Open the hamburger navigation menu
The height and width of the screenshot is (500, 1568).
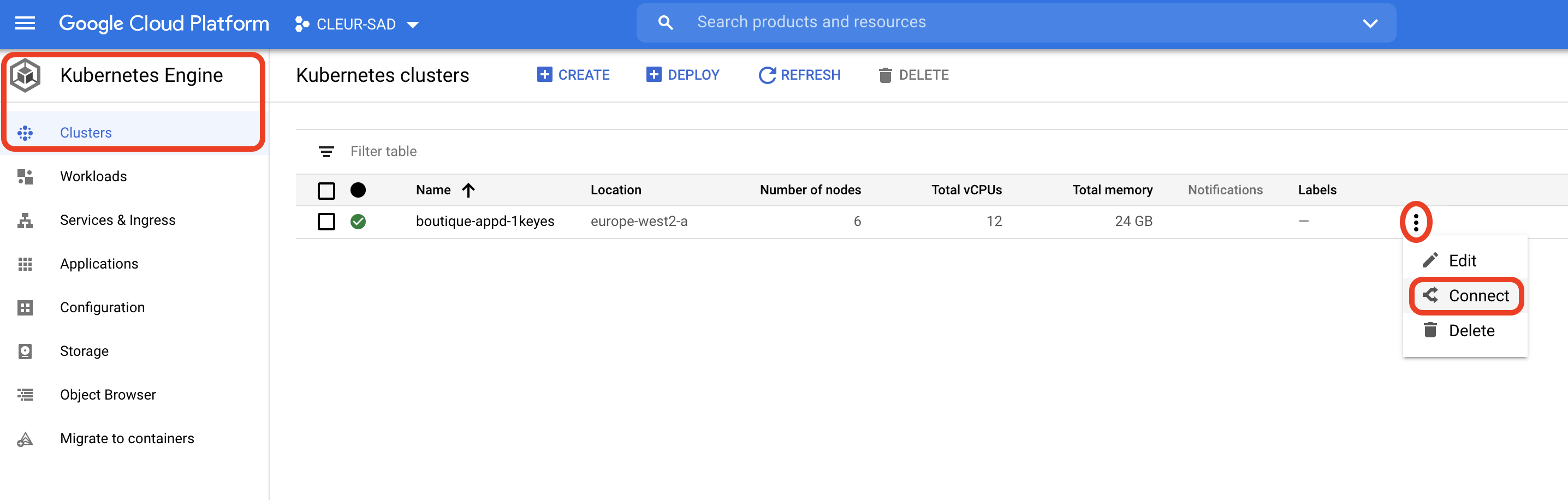click(x=25, y=23)
